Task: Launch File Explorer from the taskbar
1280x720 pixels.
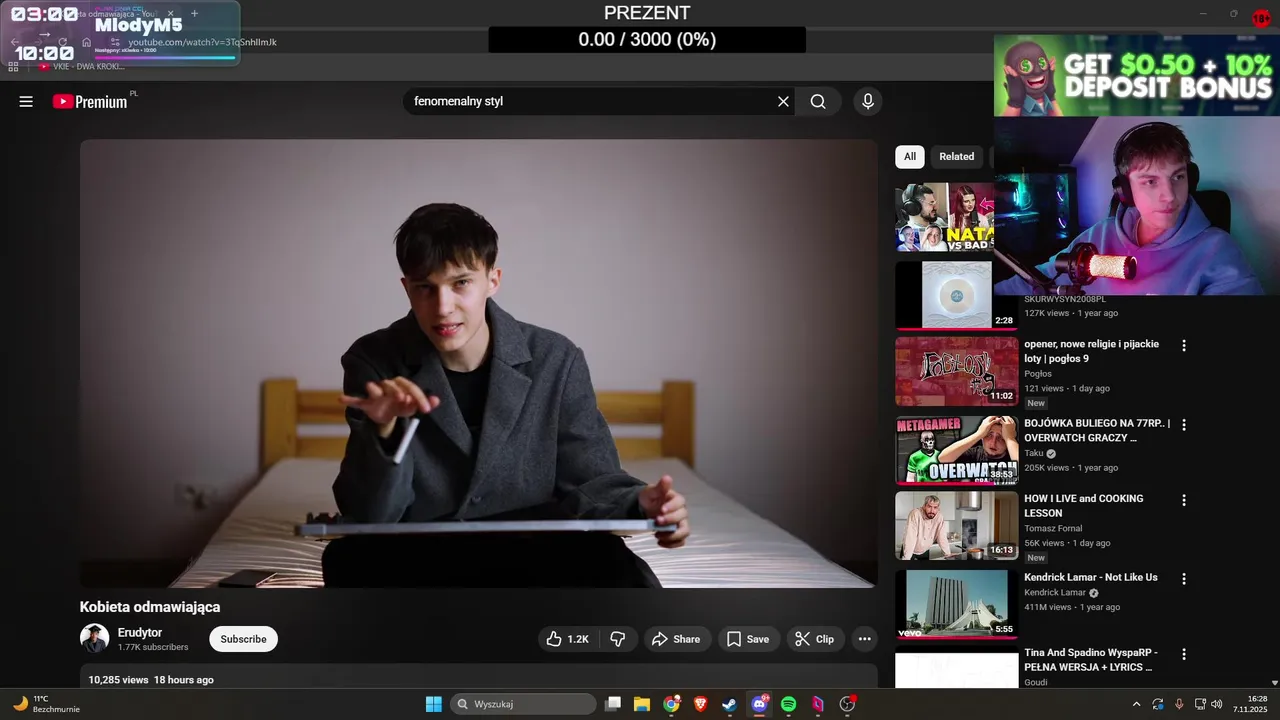Action: pyautogui.click(x=642, y=704)
